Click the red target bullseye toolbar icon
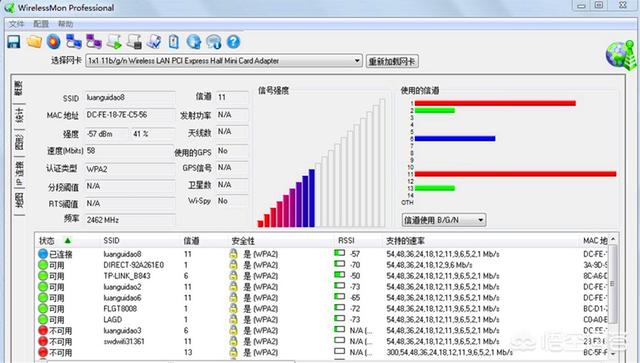 (x=53, y=42)
